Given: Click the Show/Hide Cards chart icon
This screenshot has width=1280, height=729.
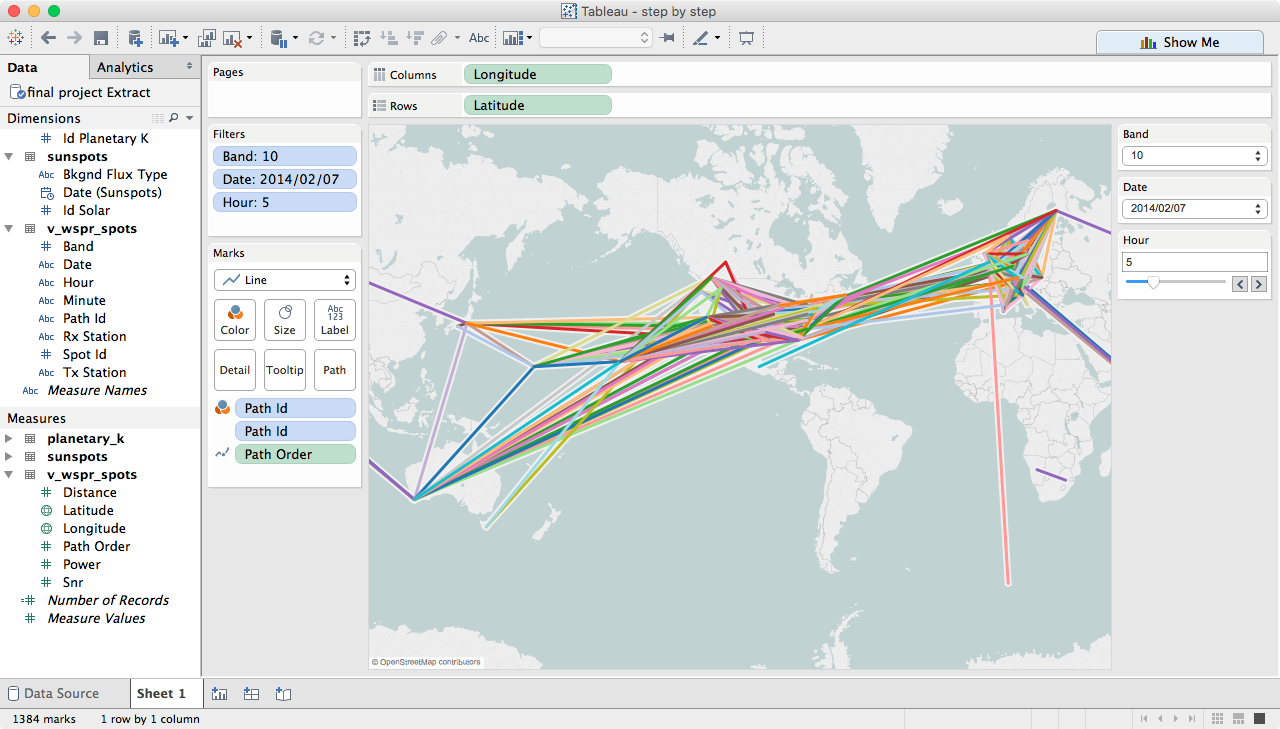Looking at the screenshot, I should tap(513, 38).
